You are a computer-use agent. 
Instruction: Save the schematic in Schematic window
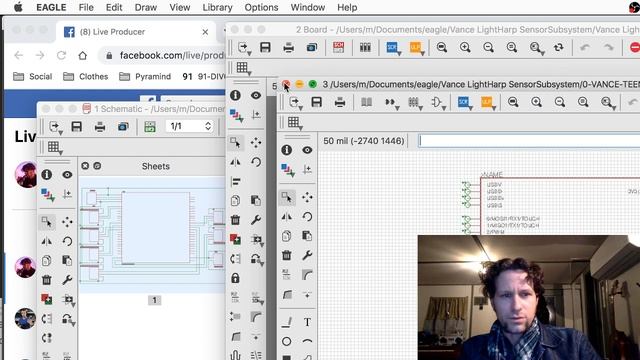coord(76,127)
